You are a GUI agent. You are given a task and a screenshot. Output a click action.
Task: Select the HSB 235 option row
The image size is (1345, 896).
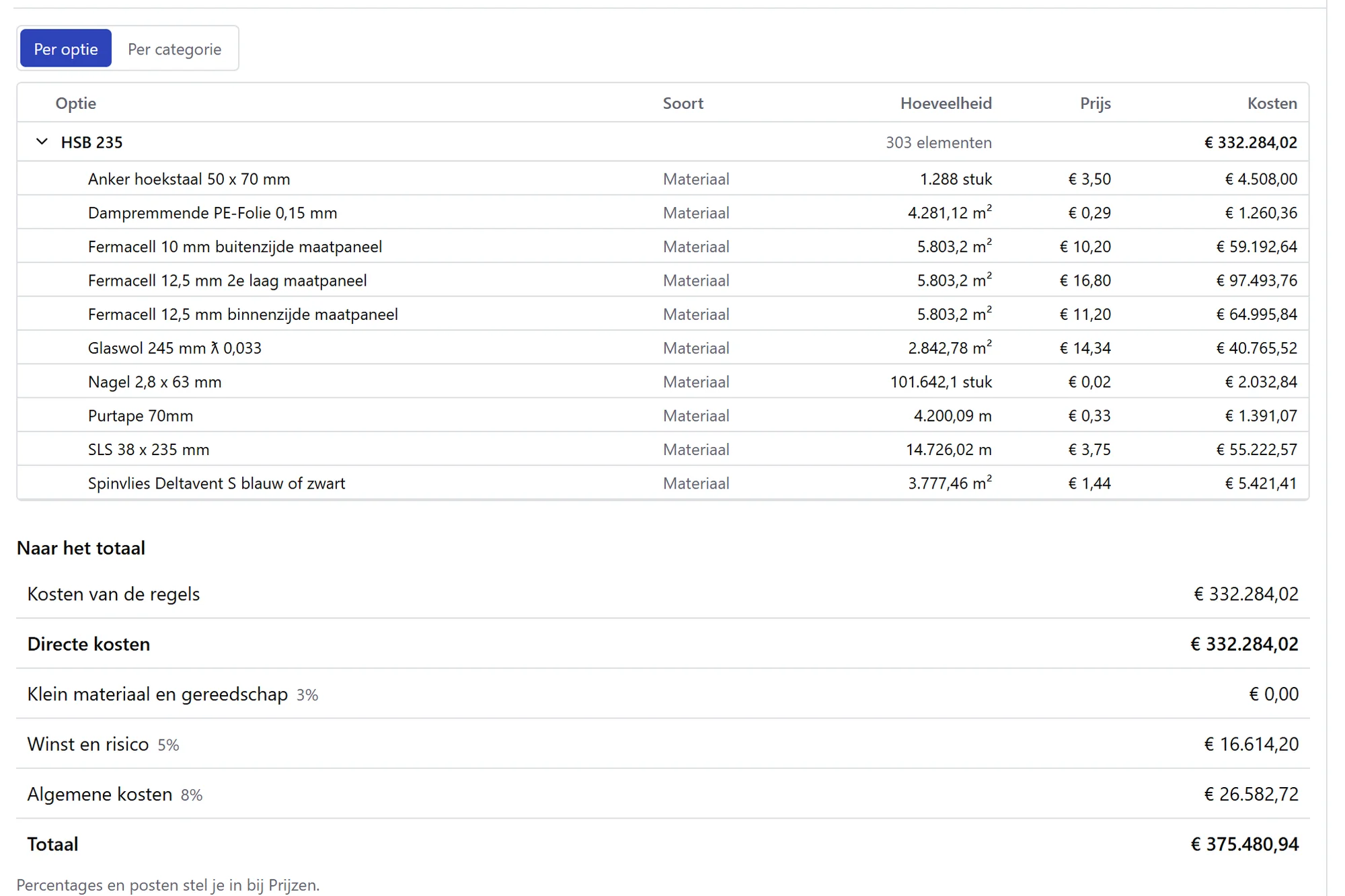pyautogui.click(x=662, y=142)
